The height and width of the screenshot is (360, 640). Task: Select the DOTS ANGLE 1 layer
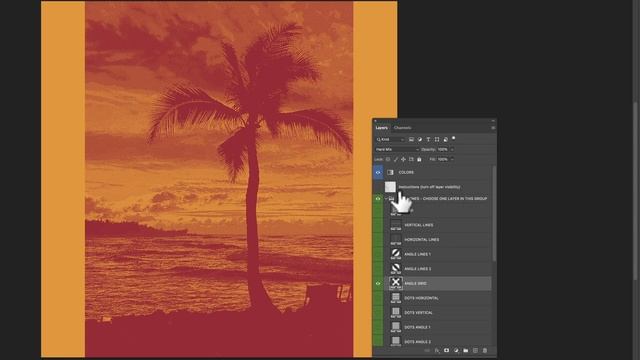click(417, 327)
